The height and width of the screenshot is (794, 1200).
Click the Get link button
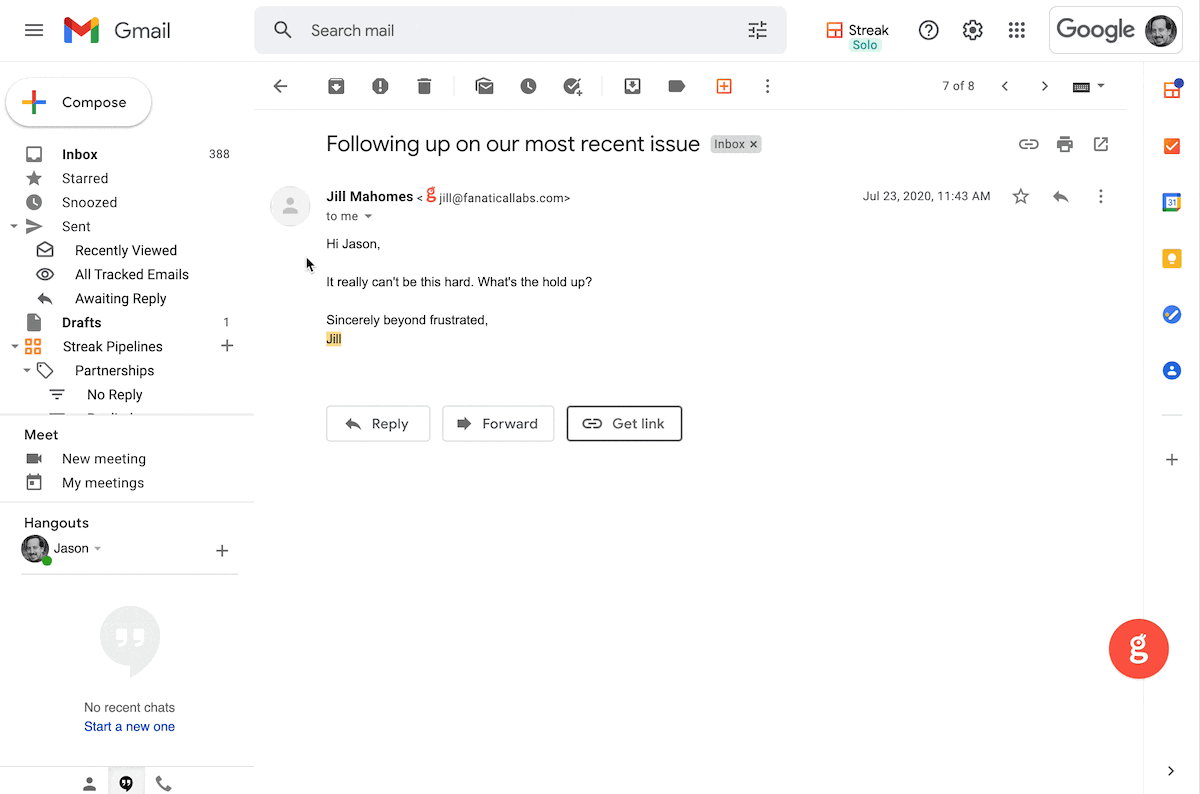[x=624, y=424]
